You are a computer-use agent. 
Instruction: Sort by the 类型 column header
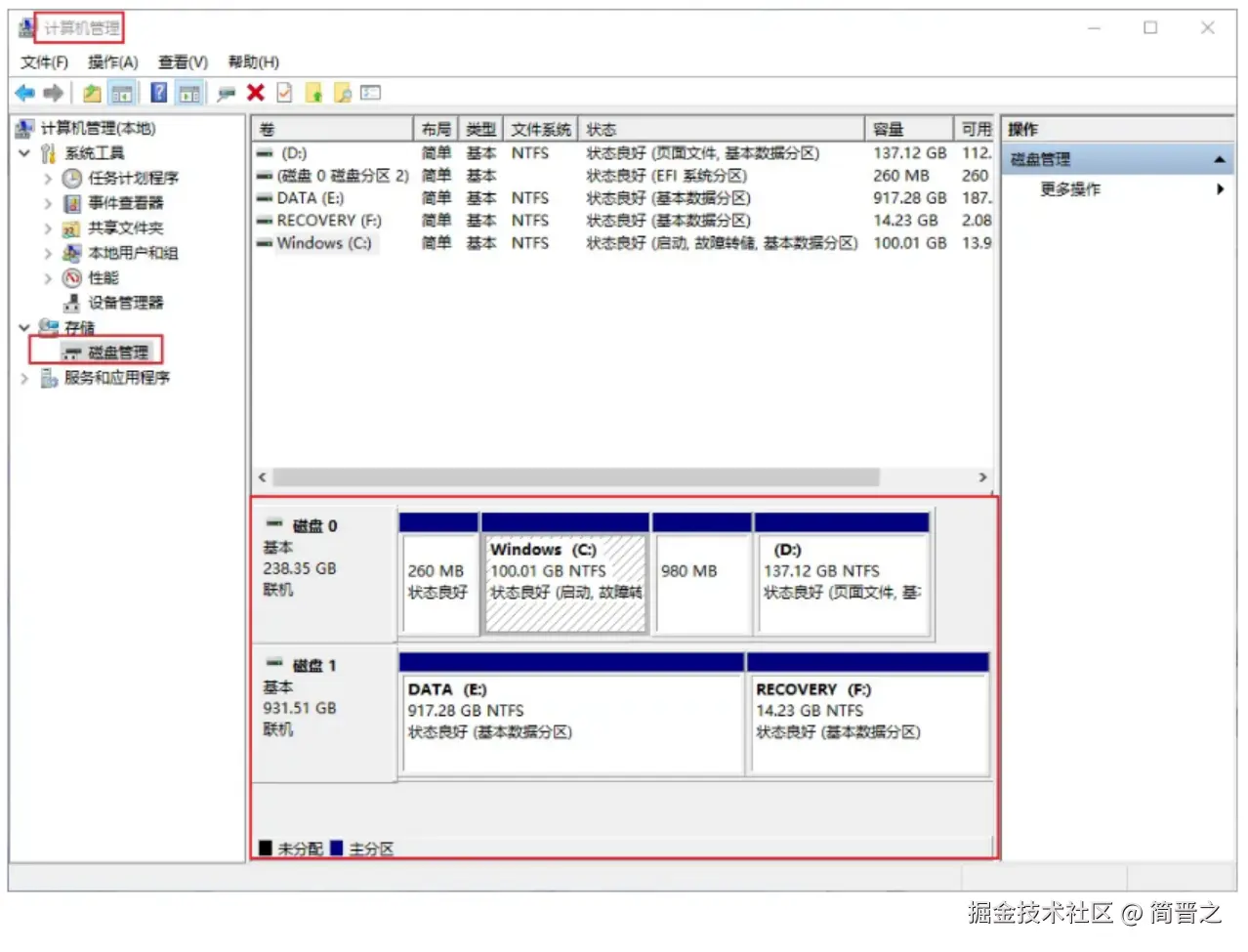coord(480,129)
